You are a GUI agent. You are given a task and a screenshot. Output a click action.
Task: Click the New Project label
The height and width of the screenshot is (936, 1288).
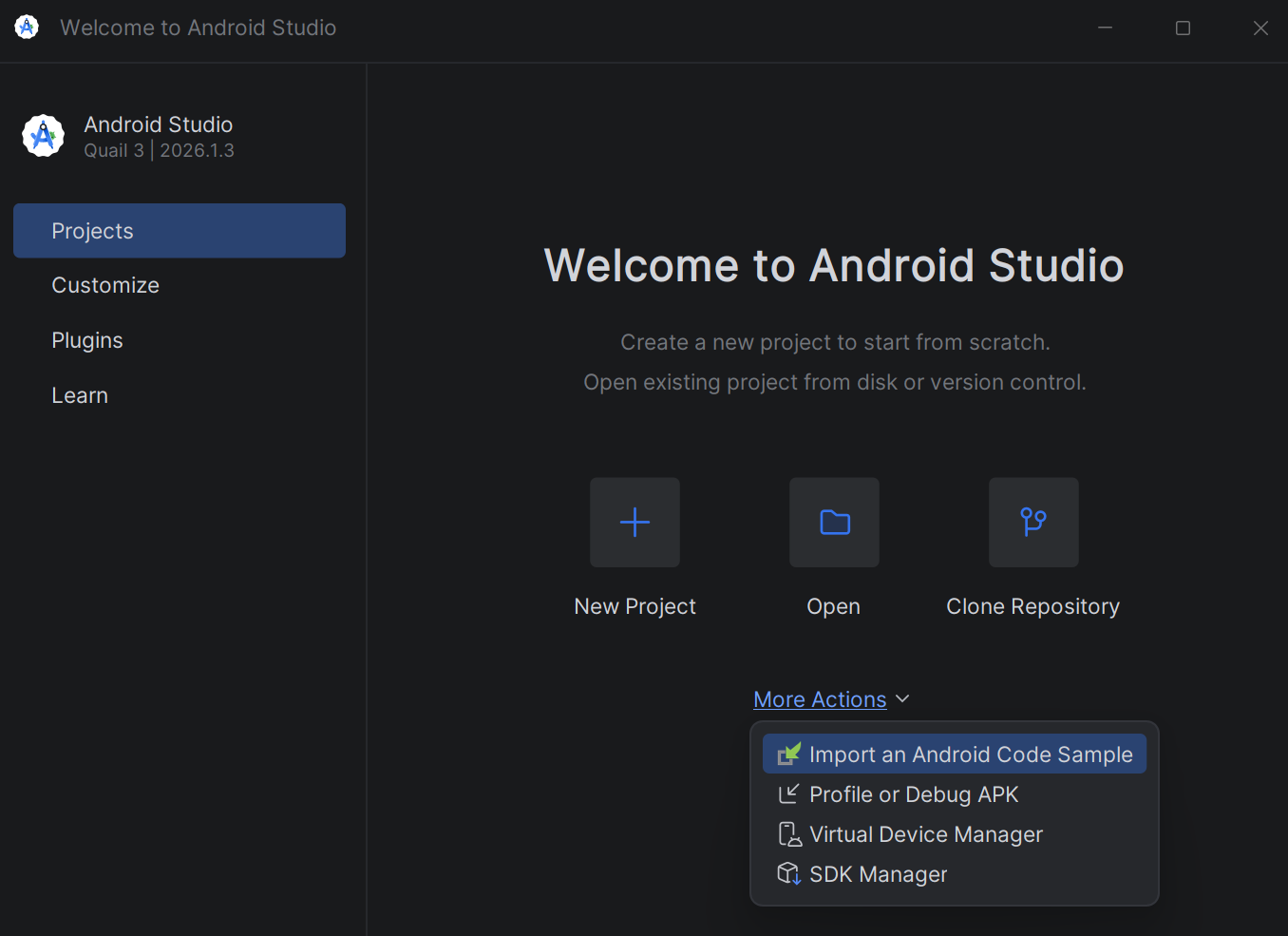point(635,606)
